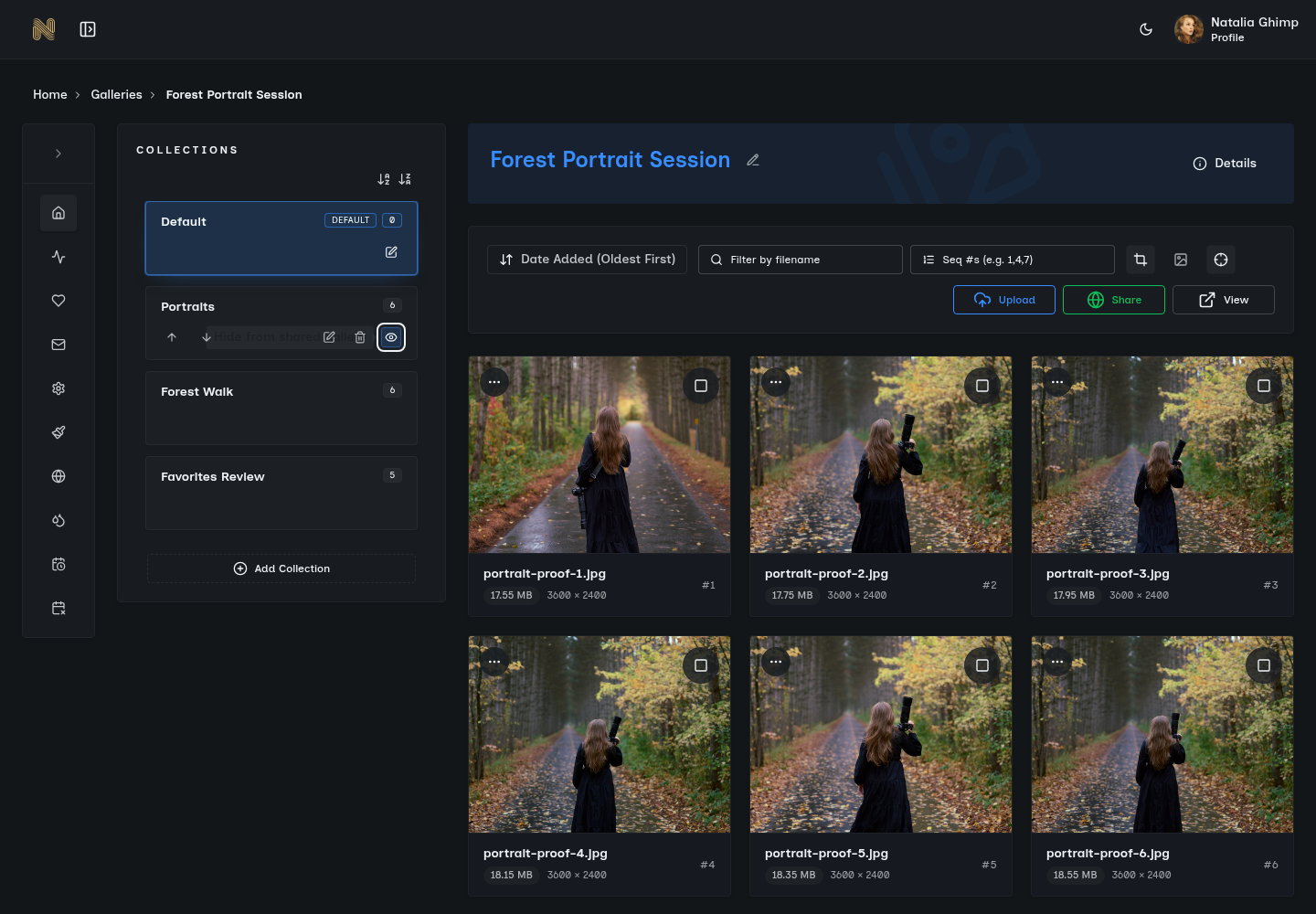This screenshot has height=914, width=1316.
Task: Delete the Portraits collection
Action: click(360, 337)
